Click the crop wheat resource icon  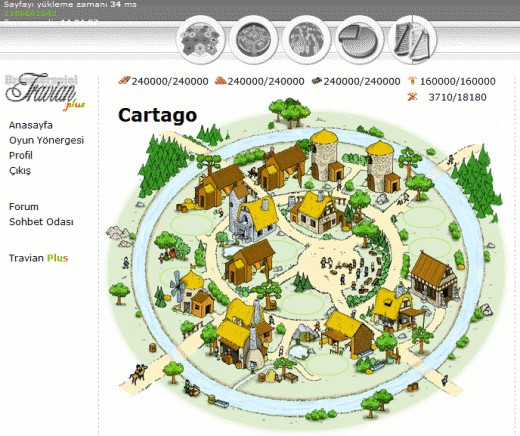point(413,80)
